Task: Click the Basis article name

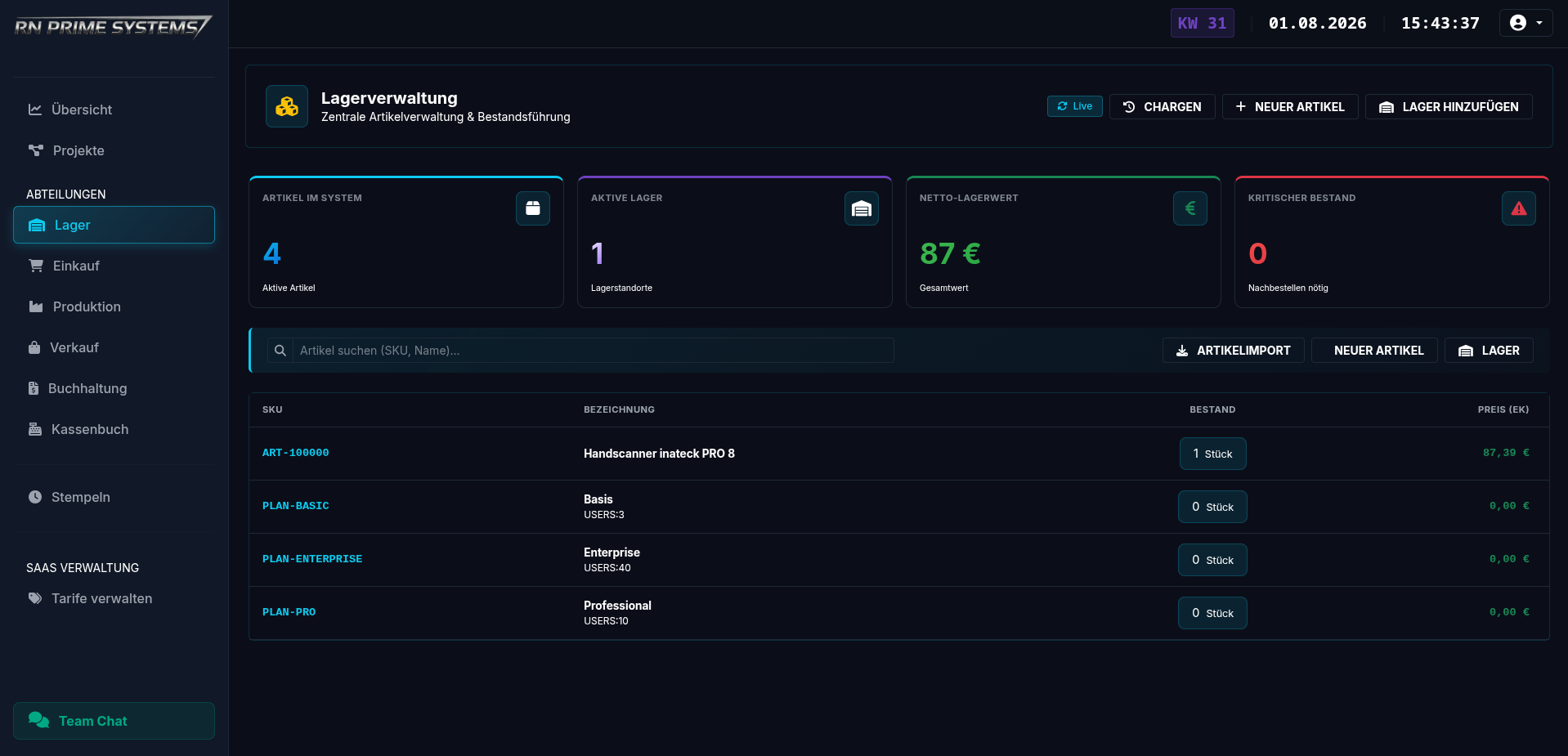Action: (598, 499)
